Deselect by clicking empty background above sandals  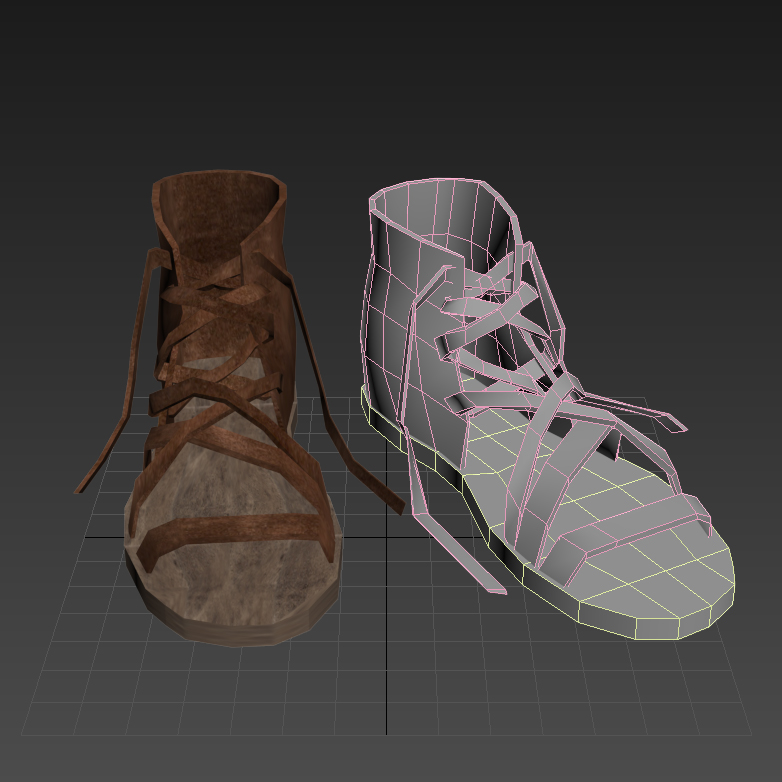390,80
